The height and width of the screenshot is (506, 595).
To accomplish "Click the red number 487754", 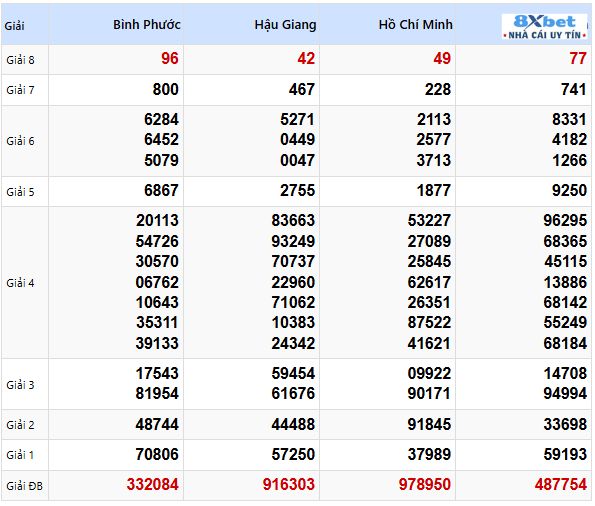I will coord(560,484).
